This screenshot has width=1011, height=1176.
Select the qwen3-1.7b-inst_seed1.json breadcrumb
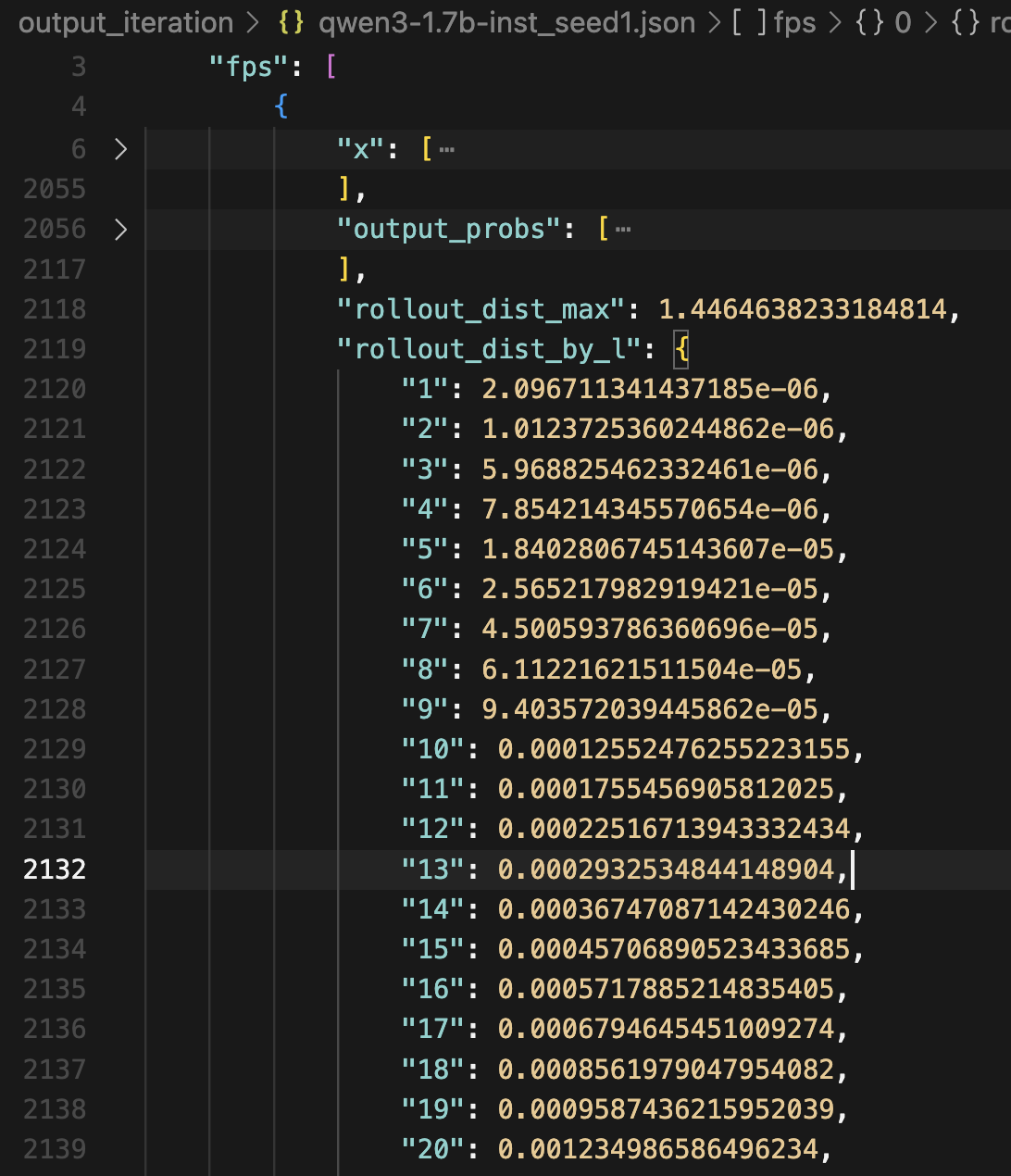click(506, 23)
